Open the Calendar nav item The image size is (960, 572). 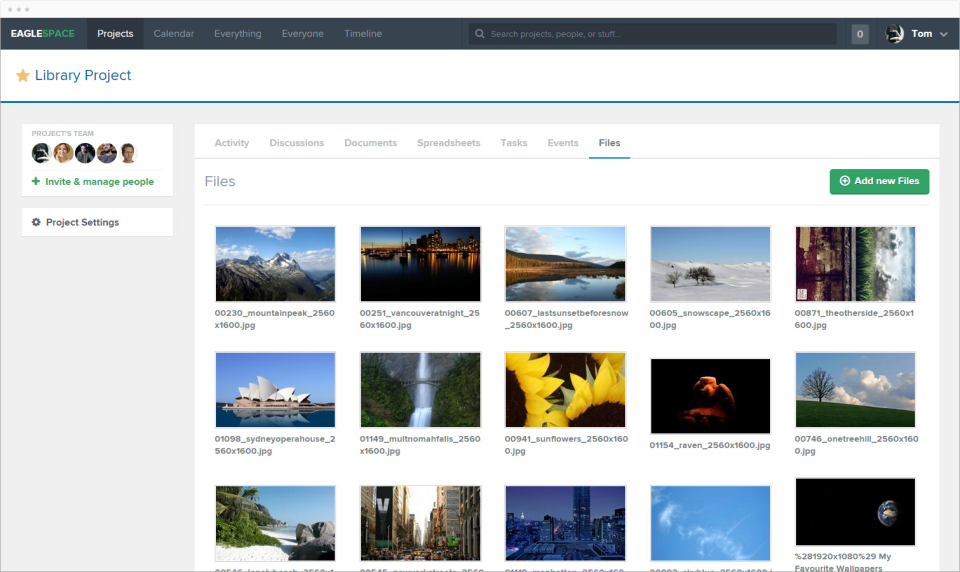point(174,34)
